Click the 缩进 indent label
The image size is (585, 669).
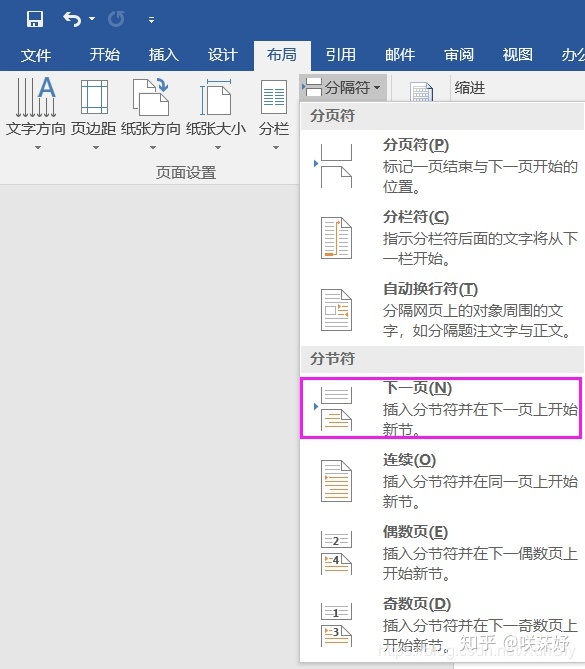pyautogui.click(x=470, y=88)
